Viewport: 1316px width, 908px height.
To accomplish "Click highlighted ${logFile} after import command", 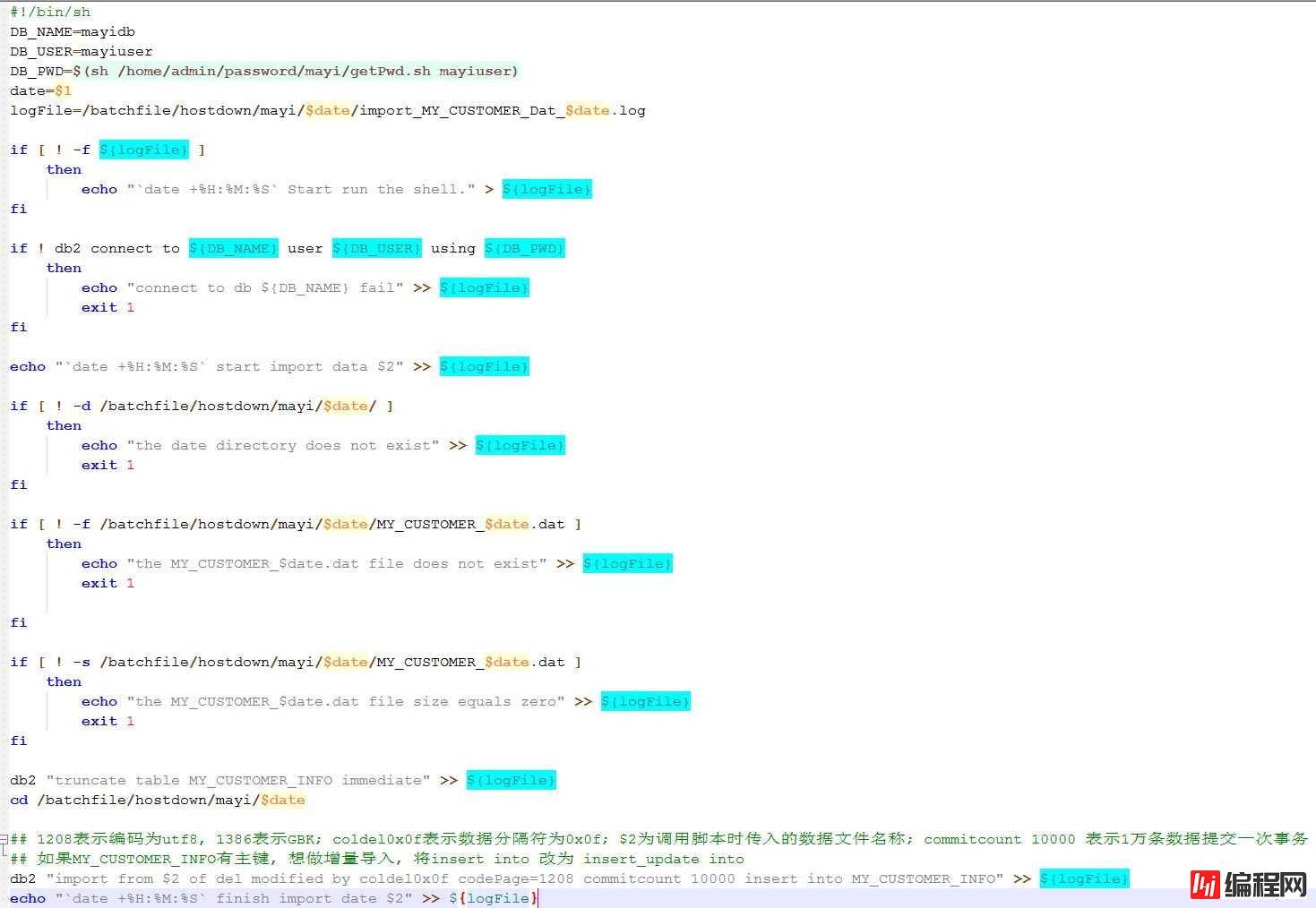I will point(1085,878).
